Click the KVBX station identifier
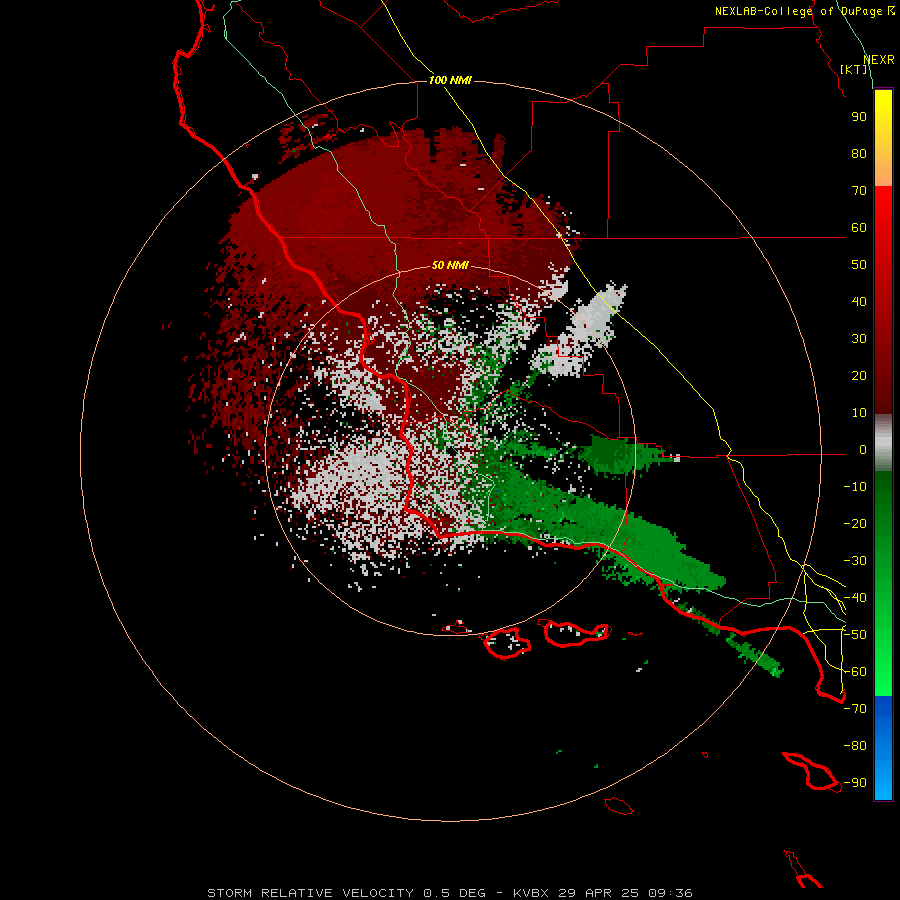 [531, 893]
